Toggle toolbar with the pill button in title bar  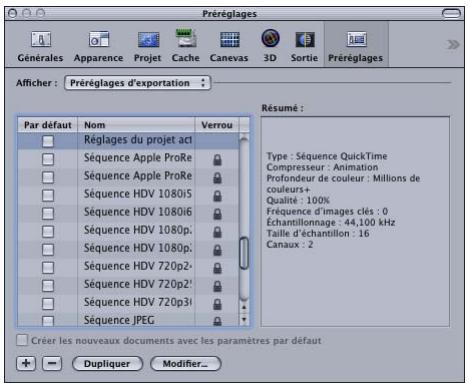coord(451,14)
